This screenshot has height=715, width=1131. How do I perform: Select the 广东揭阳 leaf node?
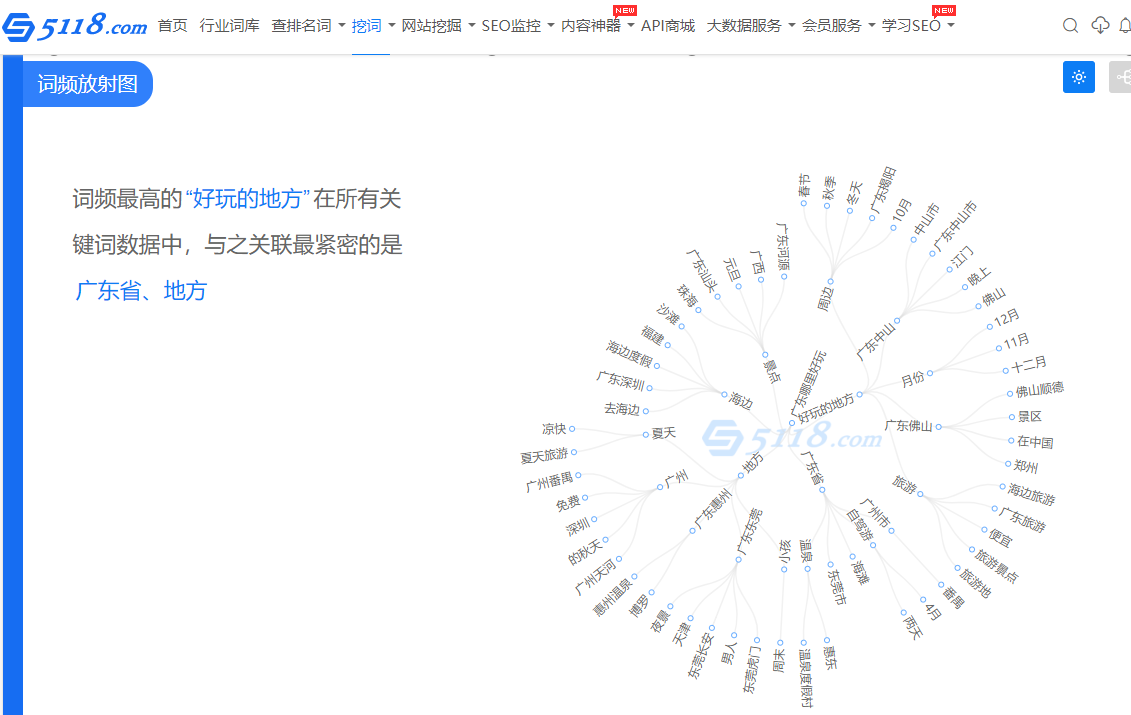(884, 190)
